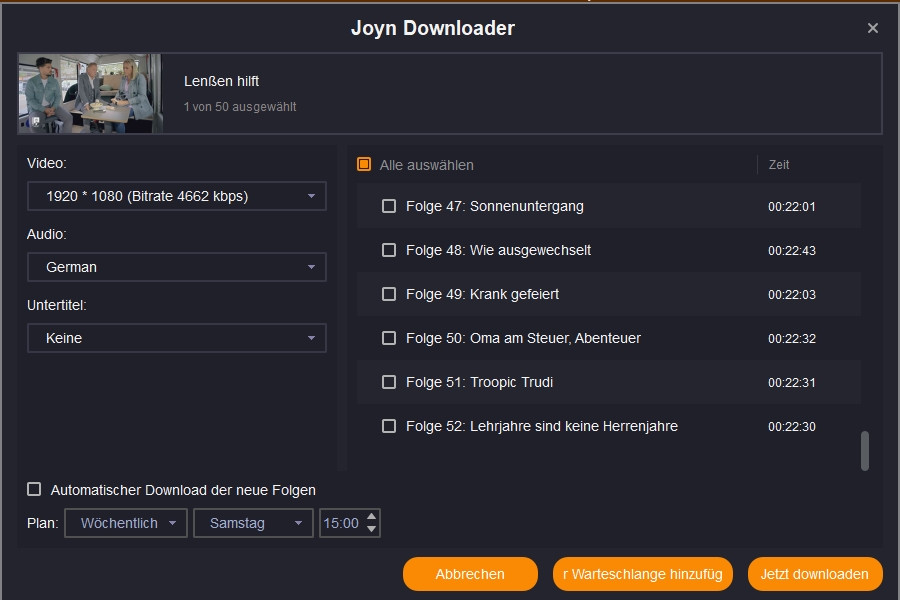This screenshot has height=600, width=900.
Task: Click the Lenßen hilft show thumbnail
Action: coord(90,93)
